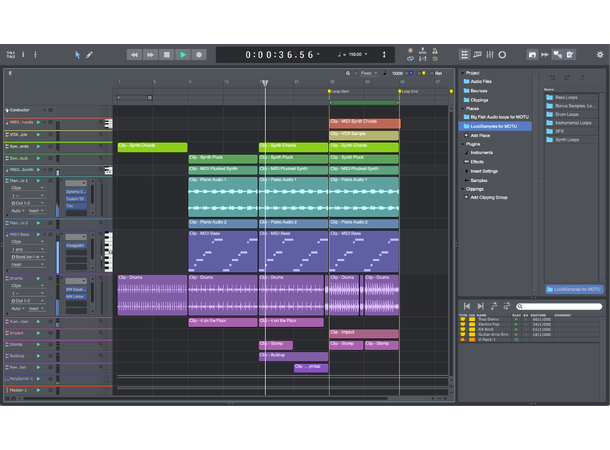Screen dimensions: 610x450
Task: Start playback with the green play button
Action: (183, 55)
